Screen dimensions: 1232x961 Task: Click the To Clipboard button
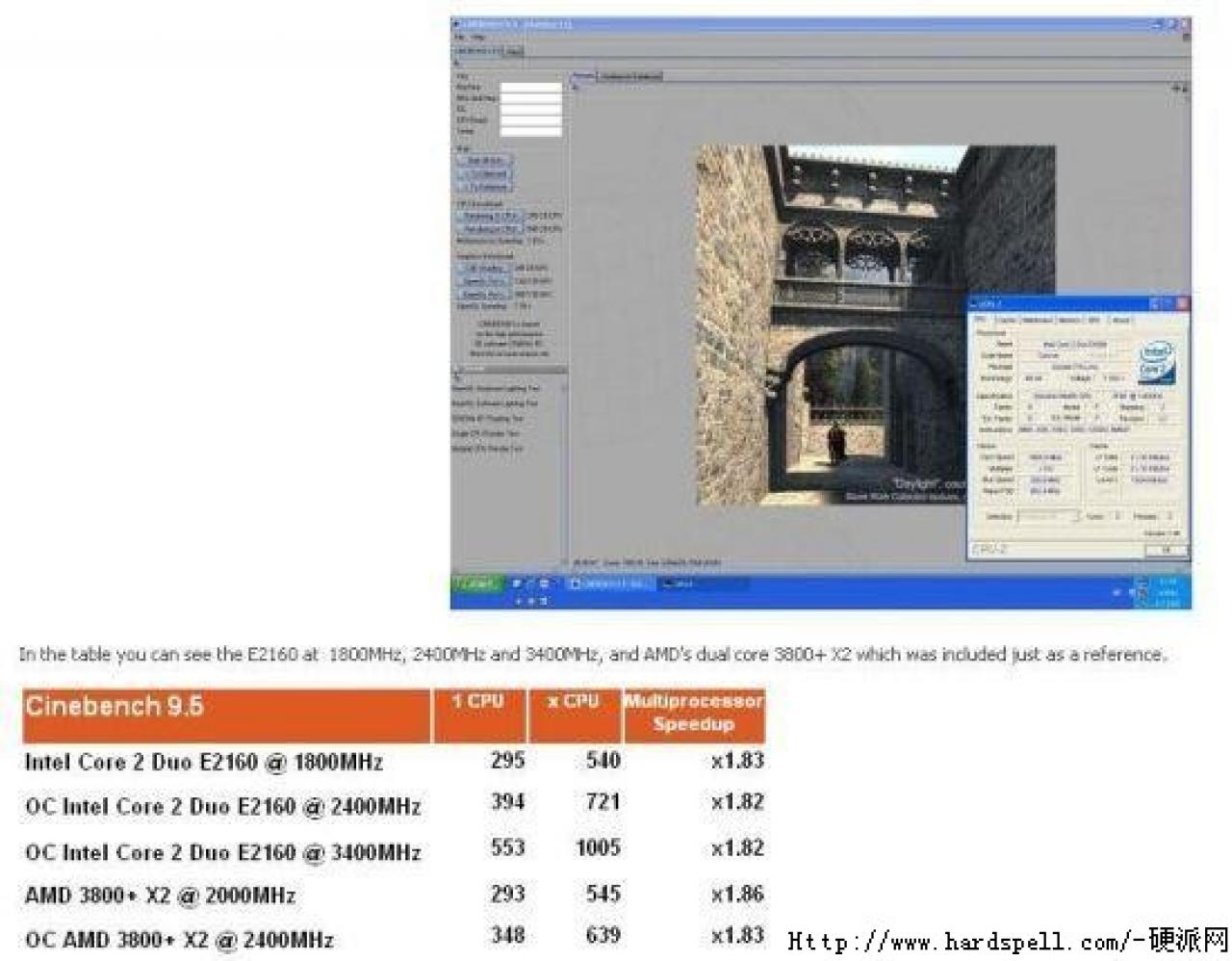point(485,174)
